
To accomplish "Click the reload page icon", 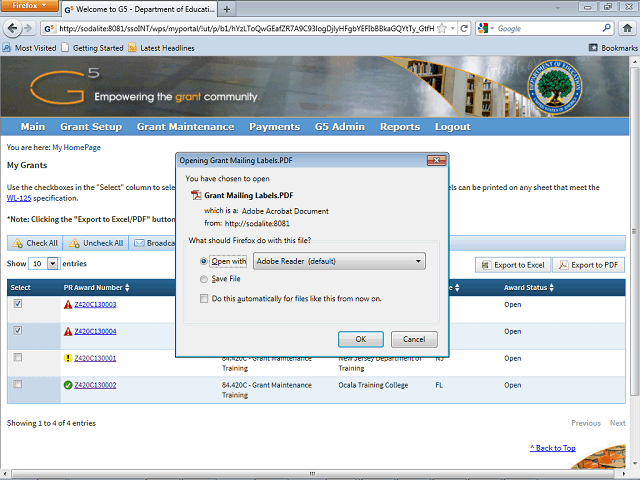I will pyautogui.click(x=464, y=28).
